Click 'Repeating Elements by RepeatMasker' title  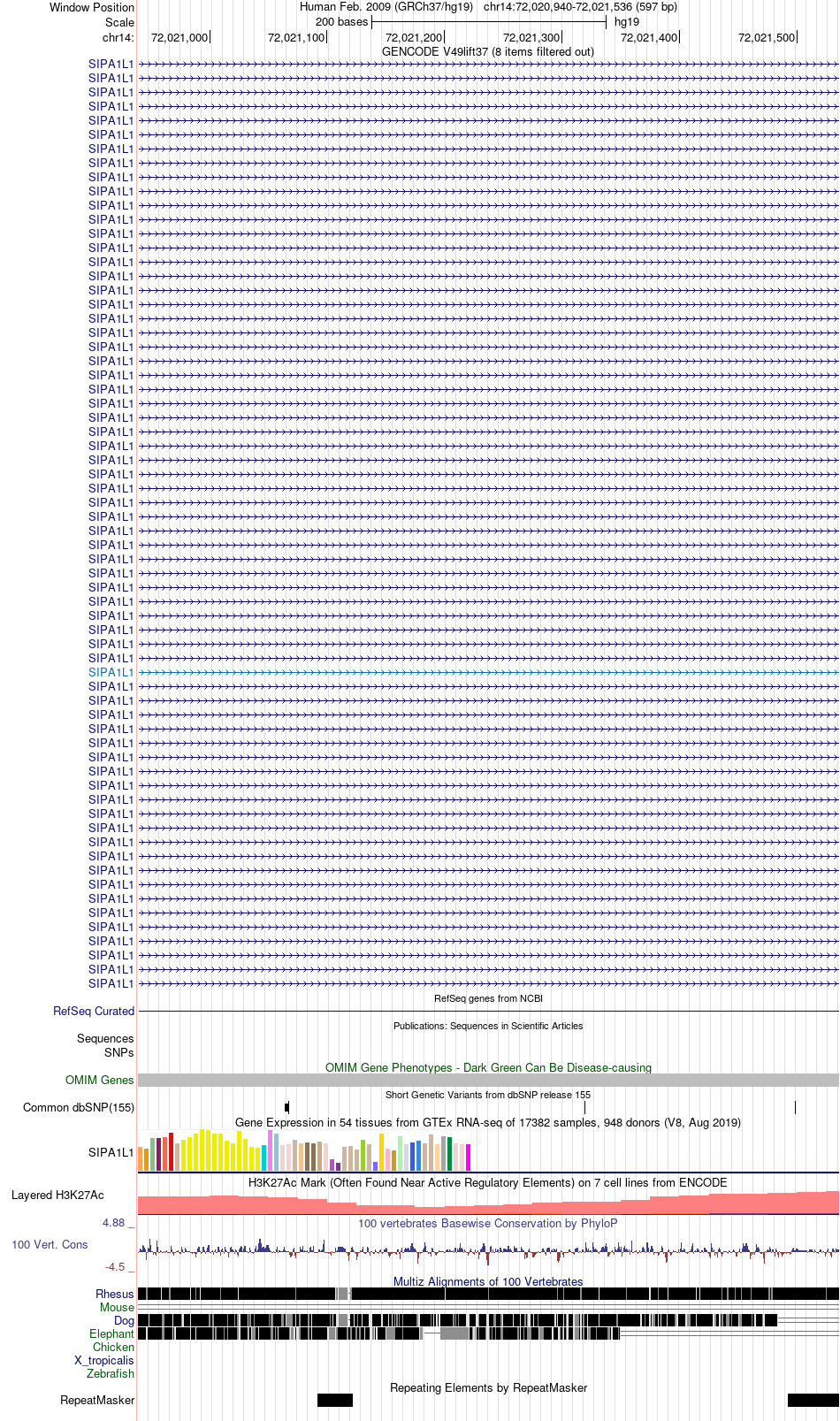(x=488, y=1387)
